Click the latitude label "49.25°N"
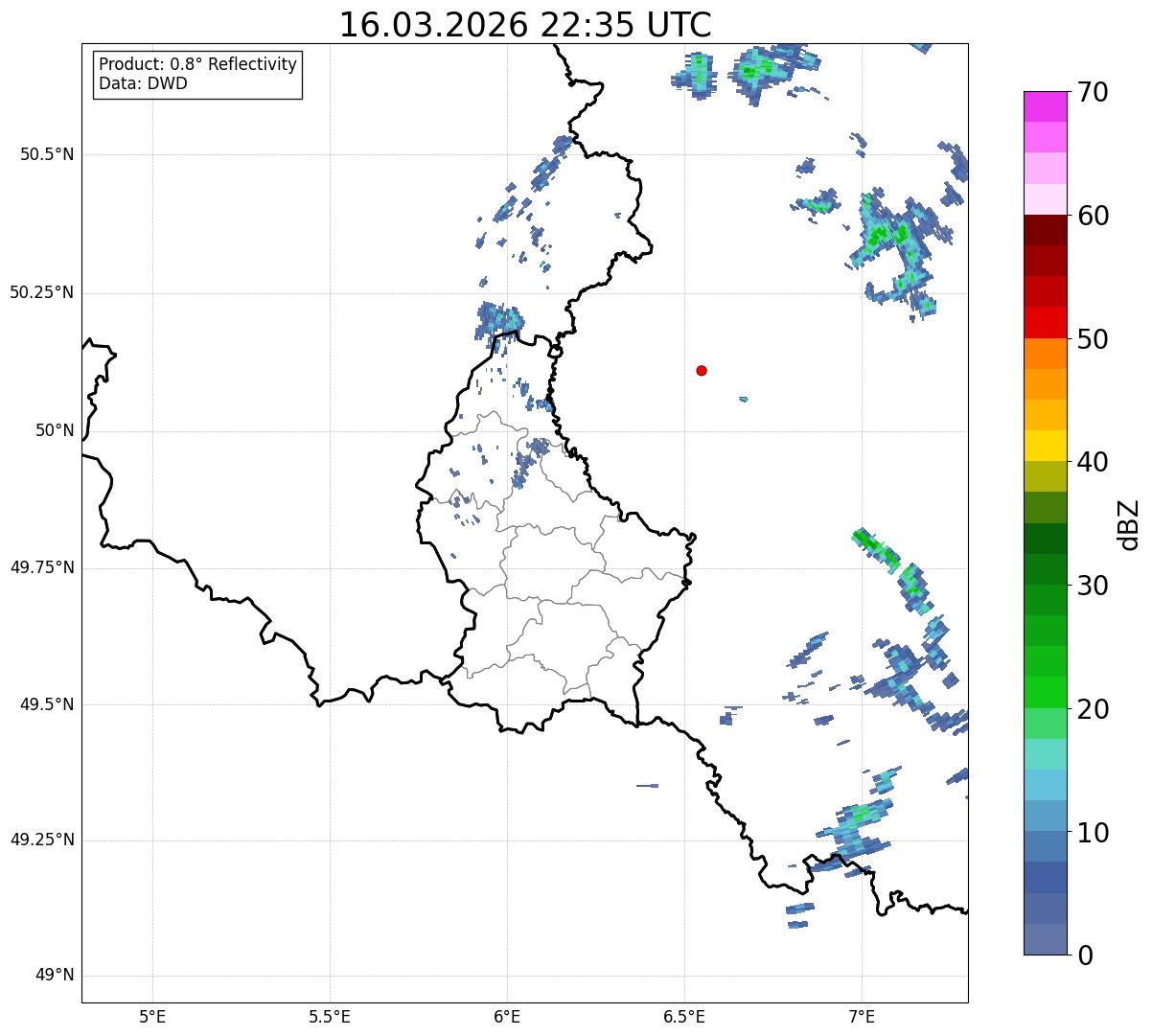1152x1036 pixels. 41,840
